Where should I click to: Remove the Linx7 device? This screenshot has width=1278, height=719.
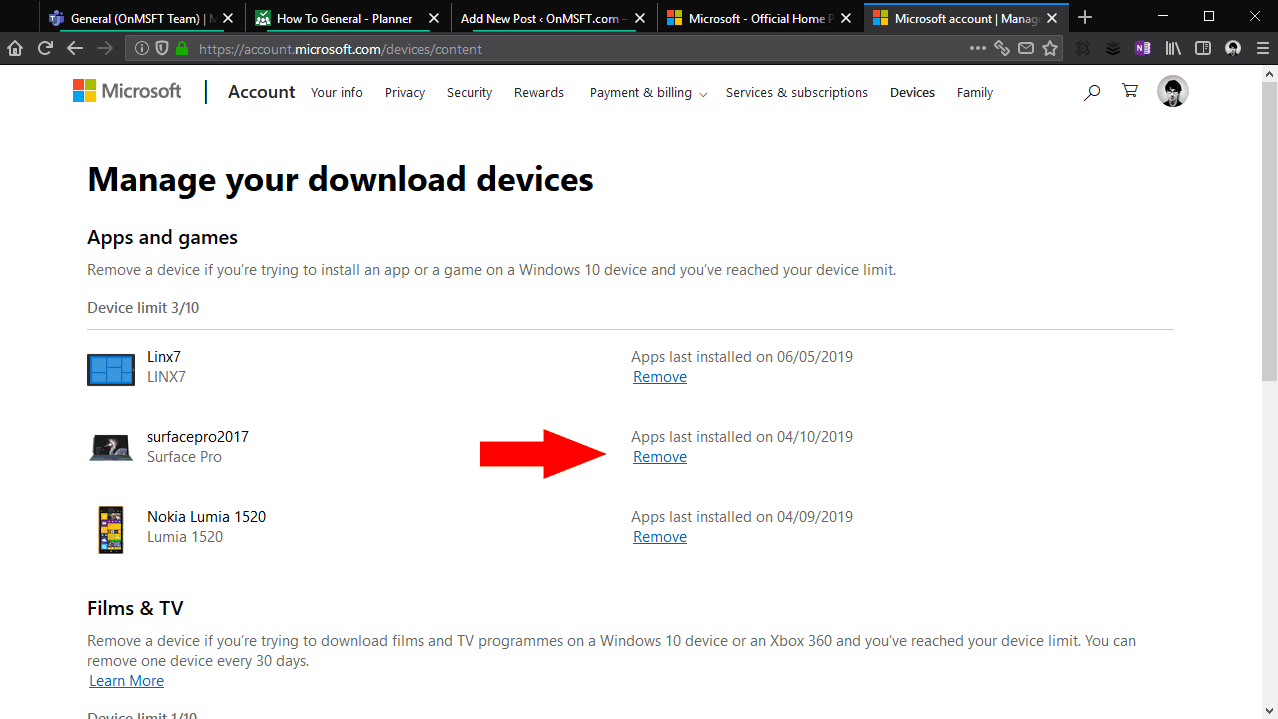click(660, 377)
